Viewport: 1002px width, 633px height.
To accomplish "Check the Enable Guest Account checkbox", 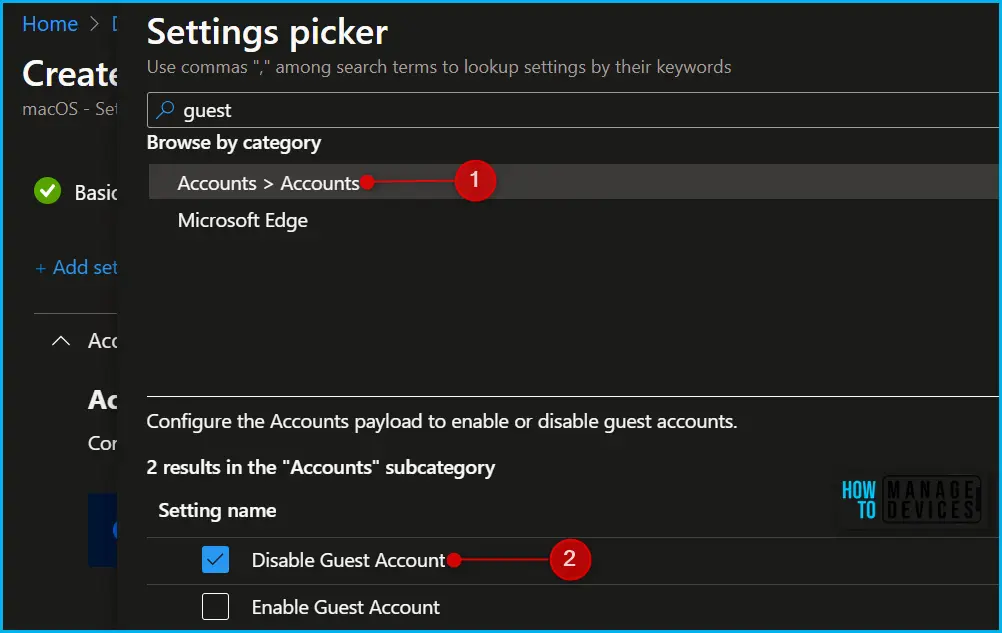I will (215, 606).
